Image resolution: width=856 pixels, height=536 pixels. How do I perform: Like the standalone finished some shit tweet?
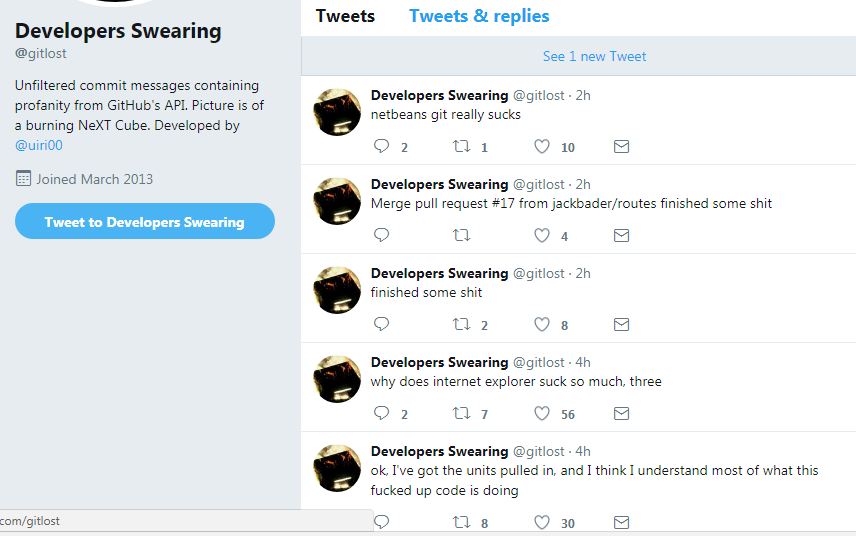click(x=542, y=325)
